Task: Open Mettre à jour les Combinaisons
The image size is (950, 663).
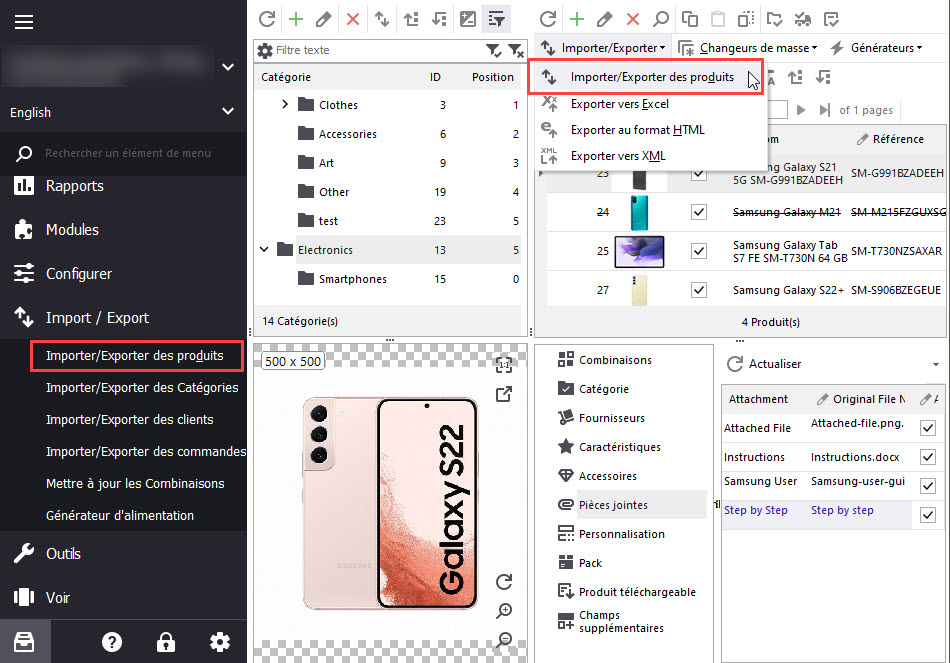Action: click(135, 484)
